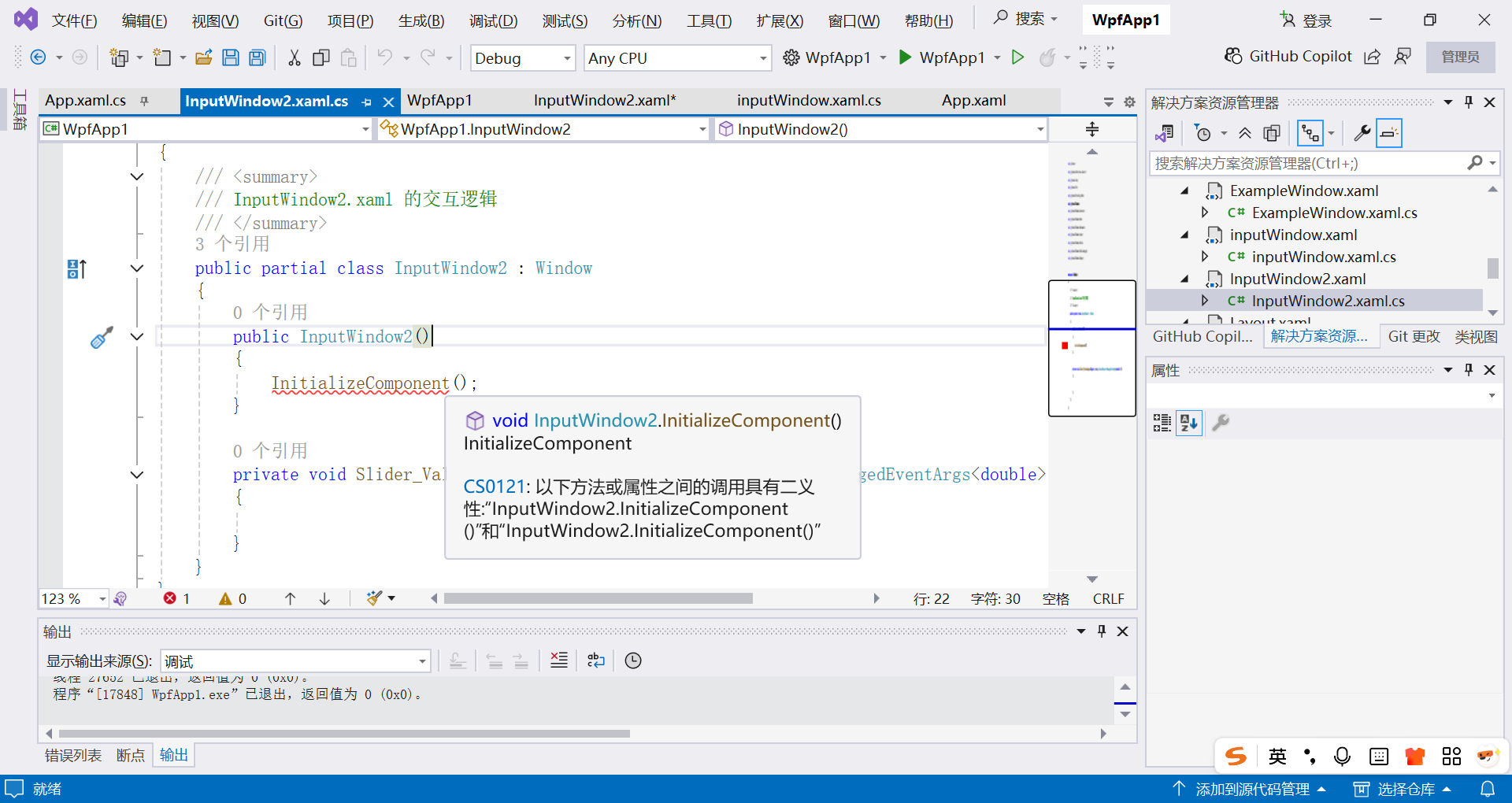Open the Git 更改 panel tab

[1414, 337]
